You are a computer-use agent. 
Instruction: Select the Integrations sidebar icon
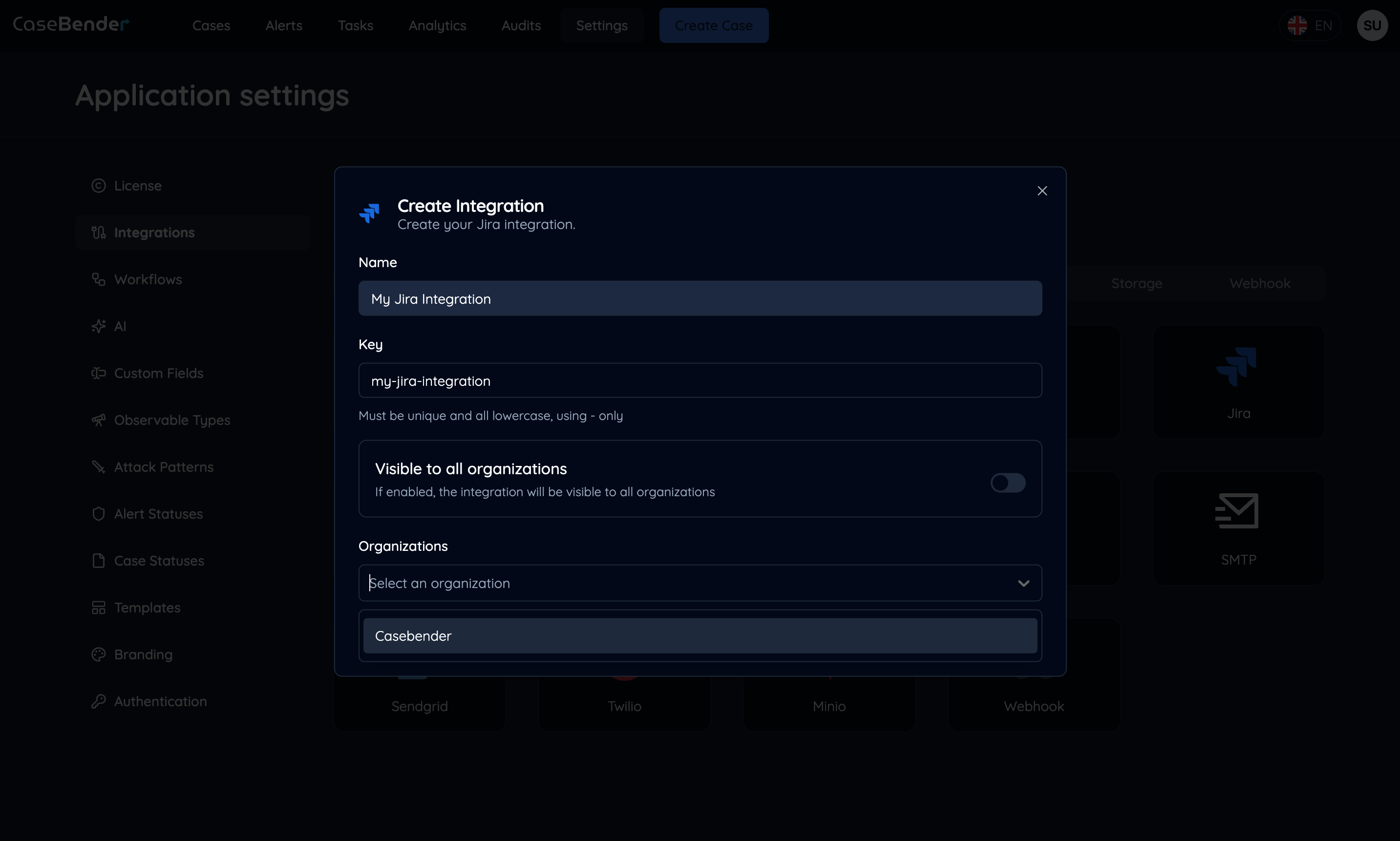(99, 232)
